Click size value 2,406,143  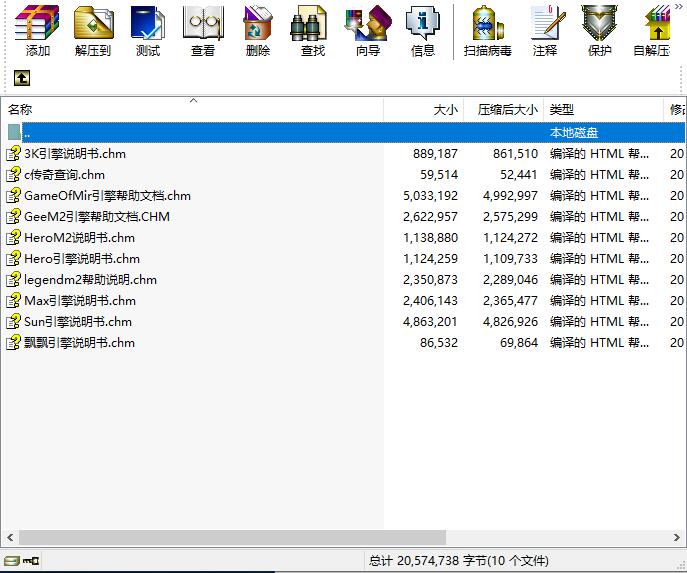(430, 301)
